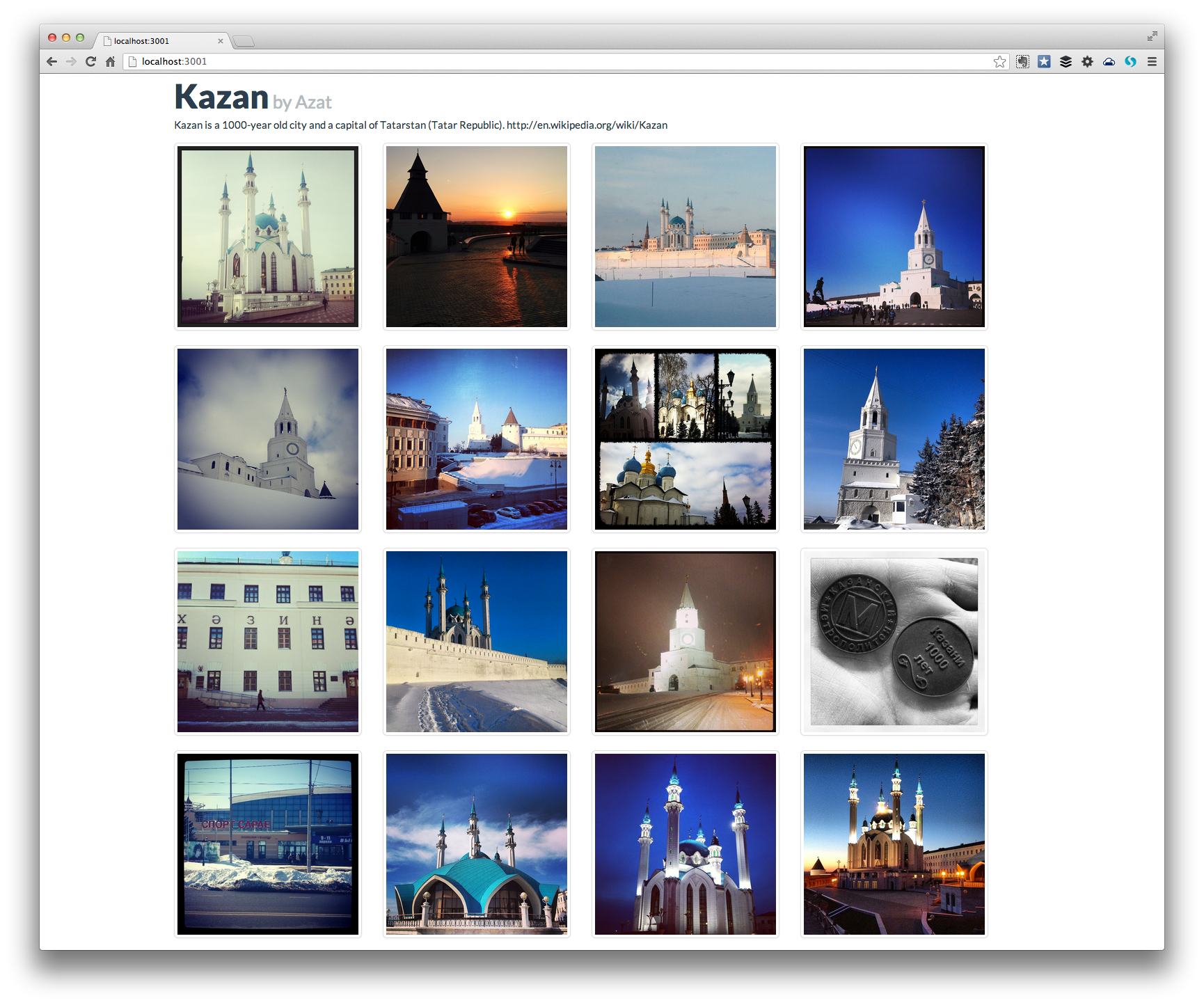Click the cloud sync extension icon
Image resolution: width=1204 pixels, height=1005 pixels.
1109,61
